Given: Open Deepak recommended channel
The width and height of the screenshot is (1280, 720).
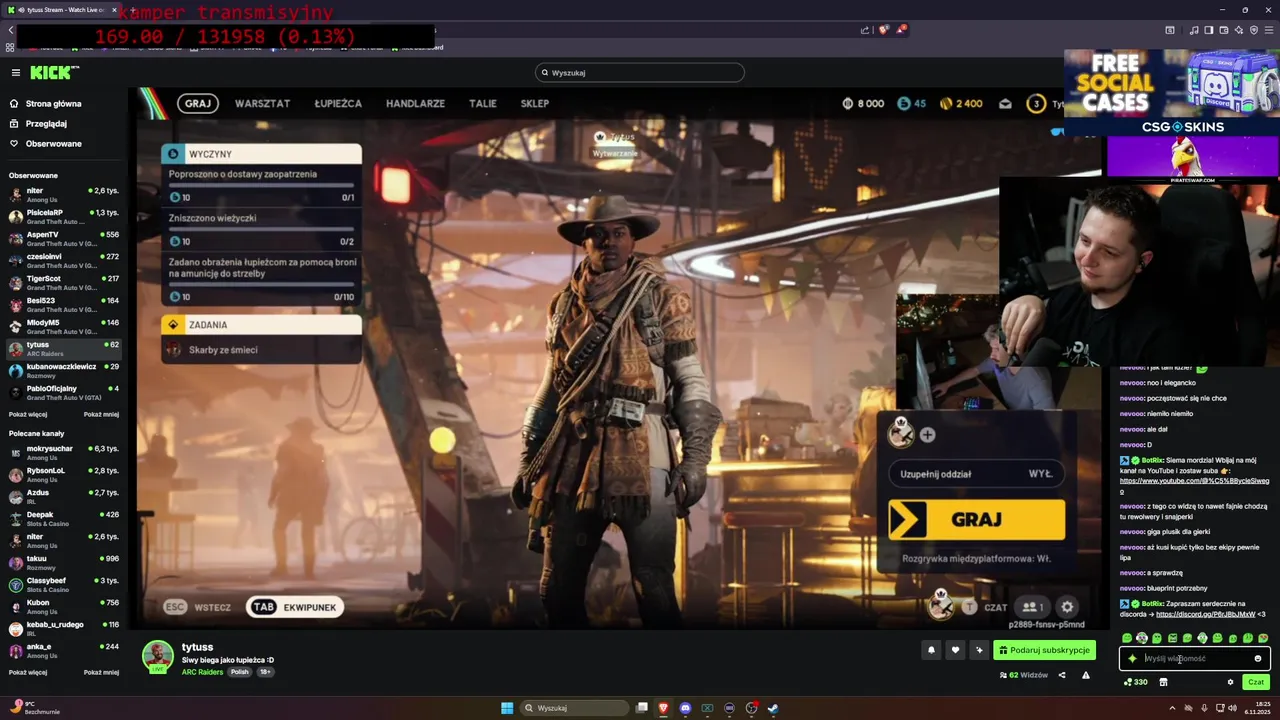Looking at the screenshot, I should click(x=63, y=518).
